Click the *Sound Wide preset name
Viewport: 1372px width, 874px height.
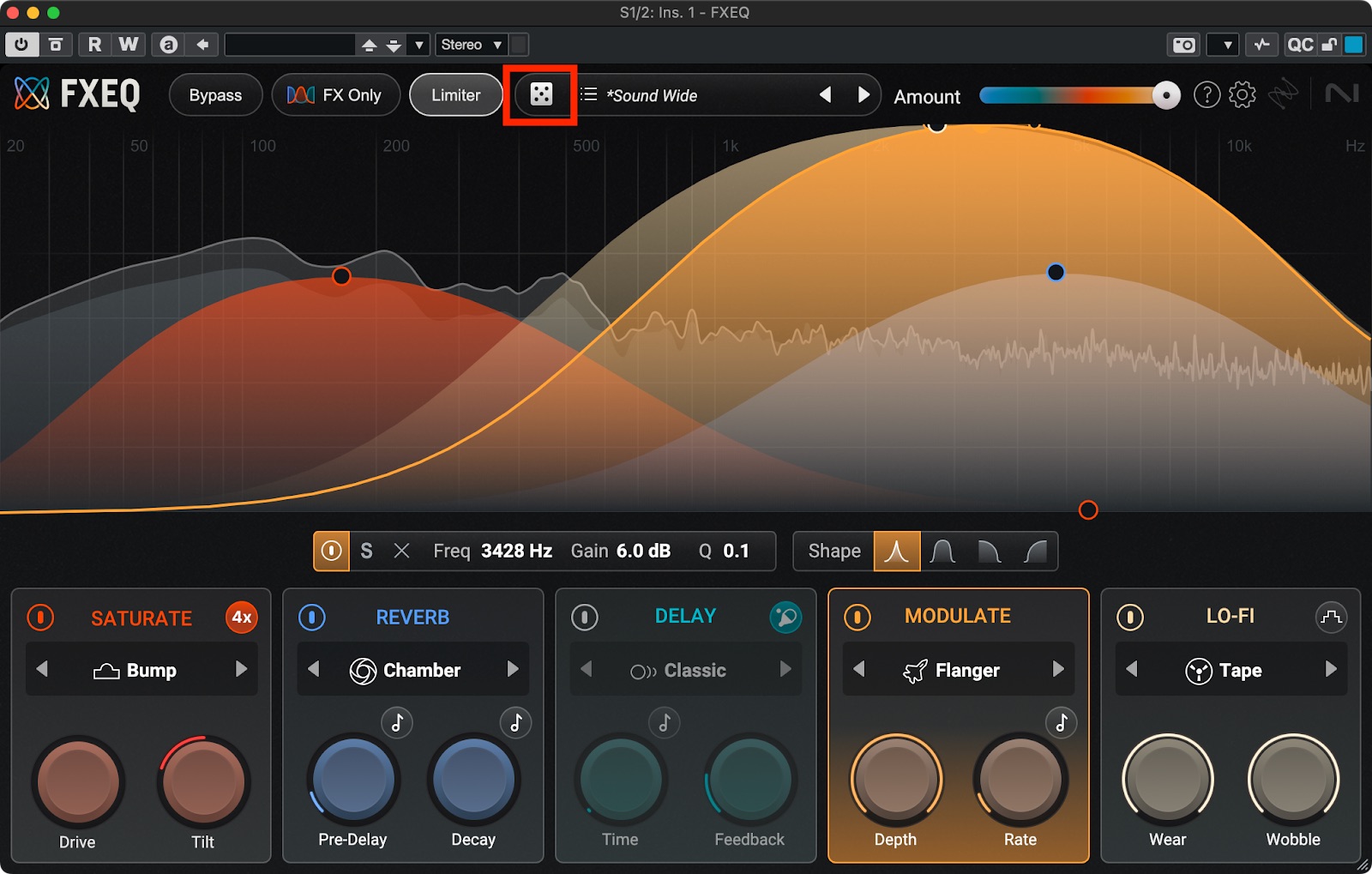652,95
